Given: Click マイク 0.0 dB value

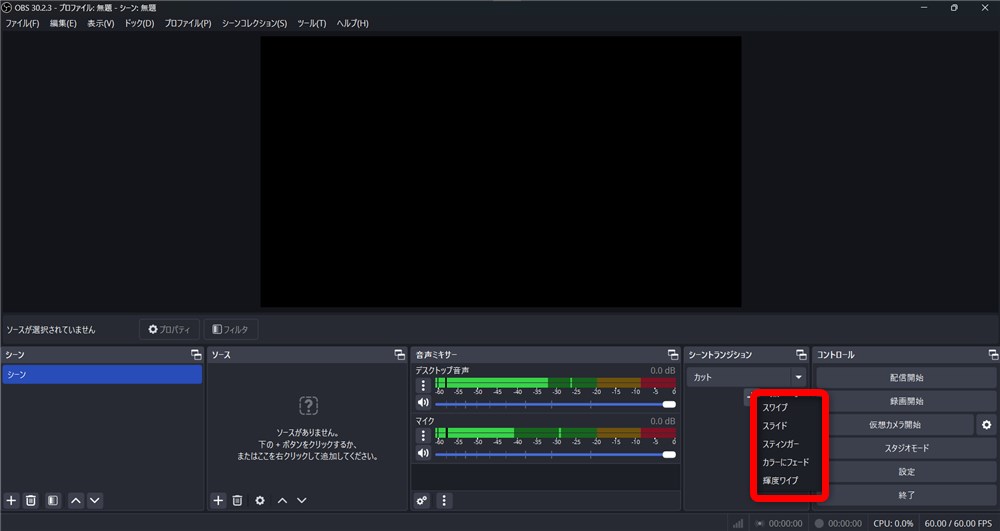Looking at the screenshot, I should 663,421.
